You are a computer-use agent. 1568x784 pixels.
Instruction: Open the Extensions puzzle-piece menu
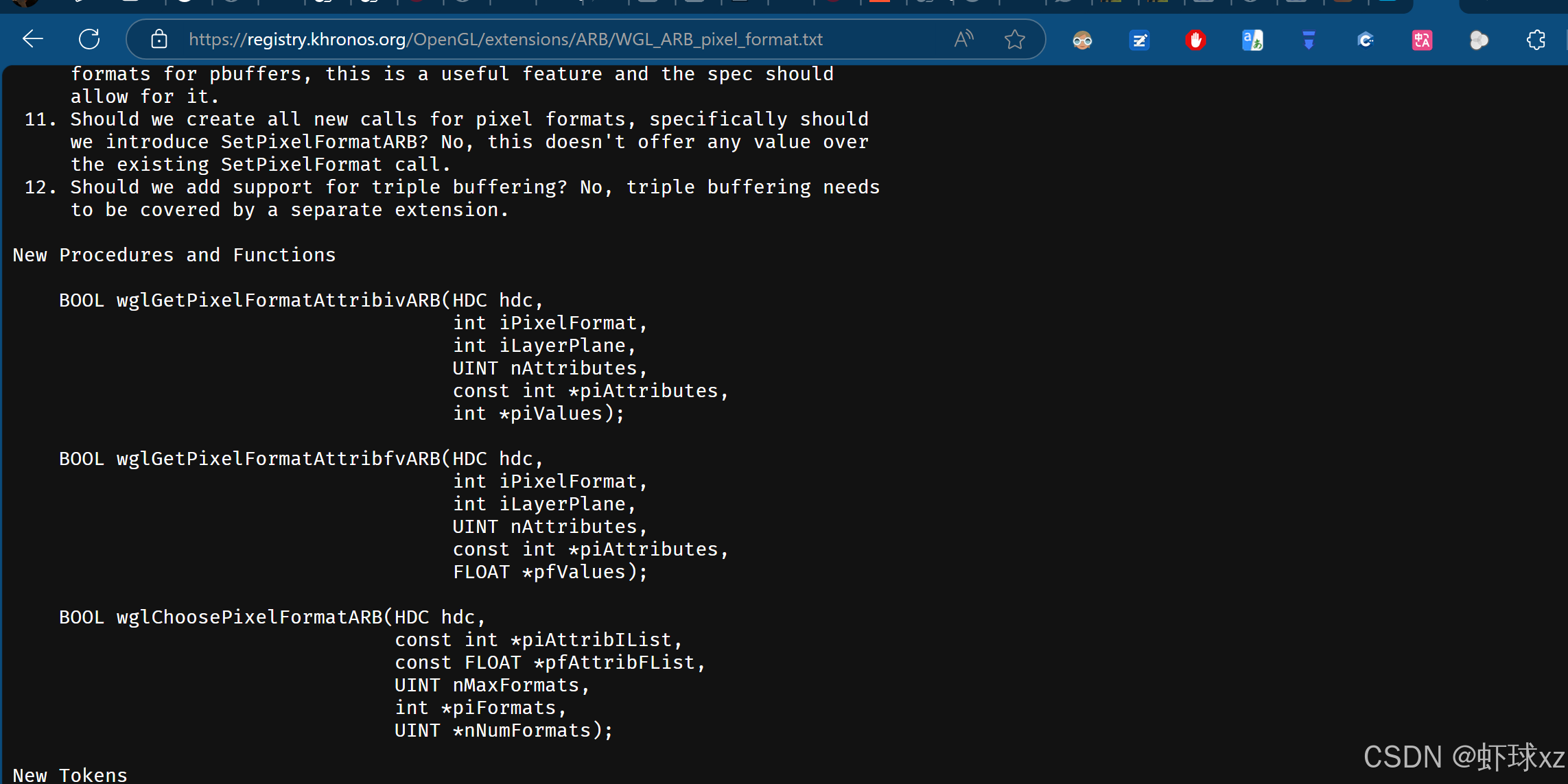[1536, 40]
